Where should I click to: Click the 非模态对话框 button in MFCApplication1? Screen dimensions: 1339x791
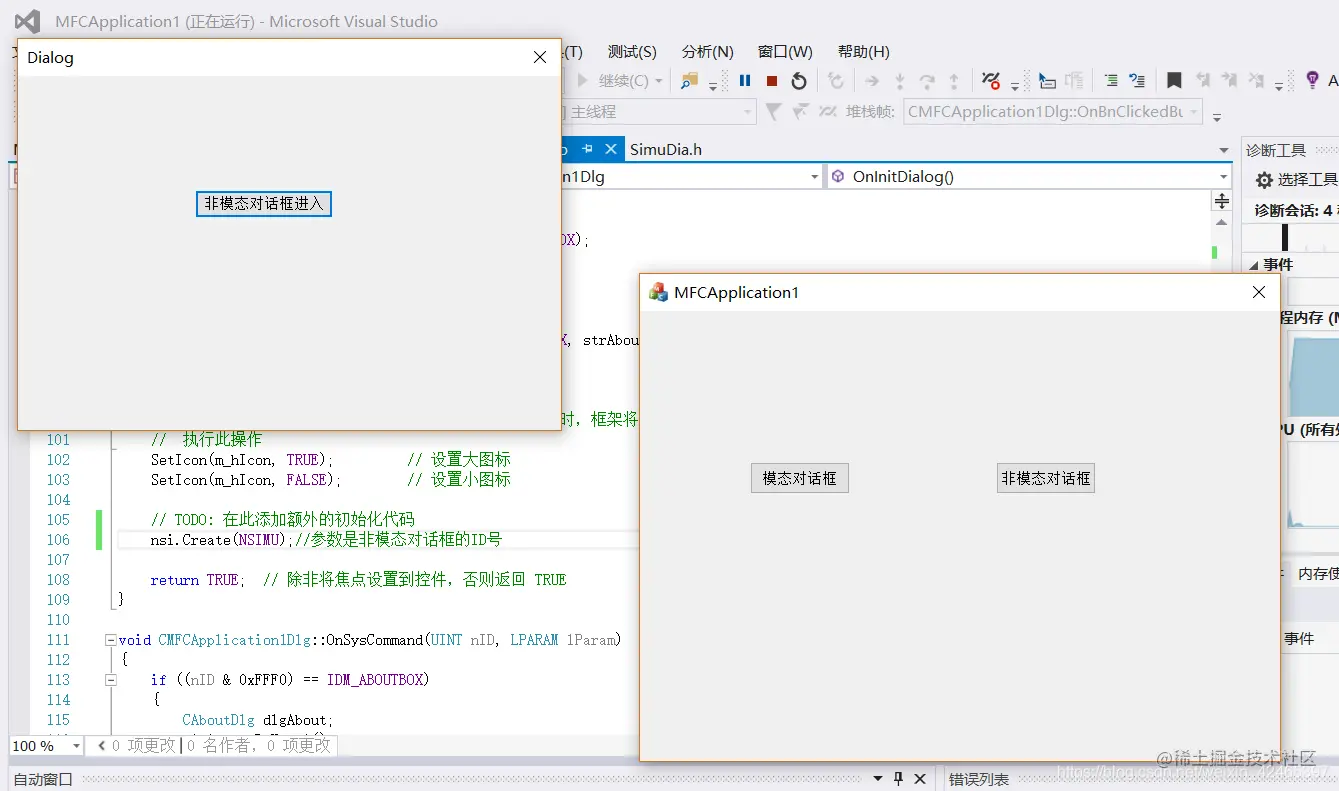pyautogui.click(x=1046, y=478)
